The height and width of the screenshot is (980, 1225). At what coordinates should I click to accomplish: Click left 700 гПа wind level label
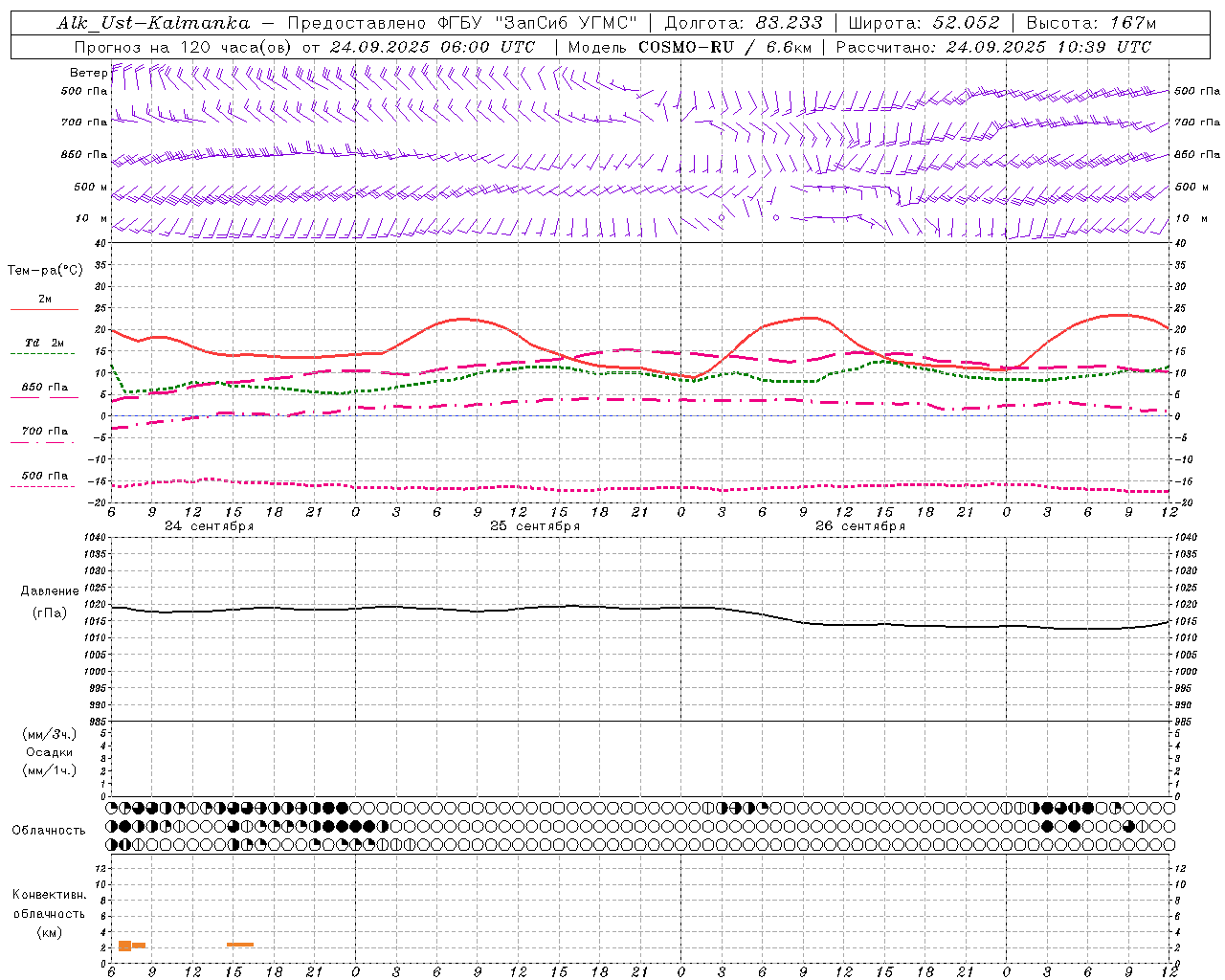coord(84,122)
